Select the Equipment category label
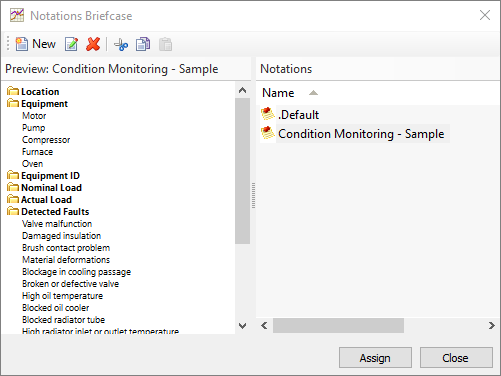501x376 pixels. (x=44, y=104)
